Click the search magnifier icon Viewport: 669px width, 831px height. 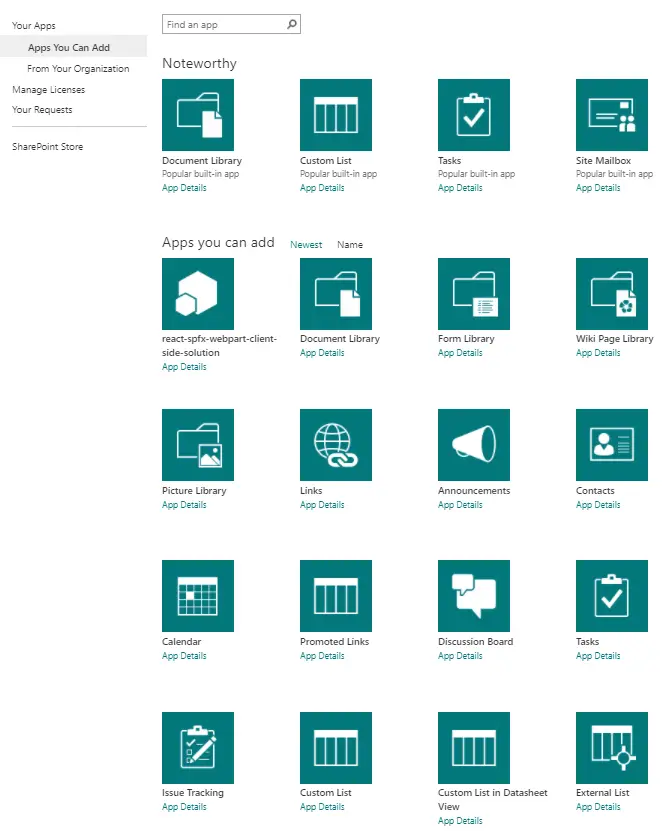[x=292, y=24]
